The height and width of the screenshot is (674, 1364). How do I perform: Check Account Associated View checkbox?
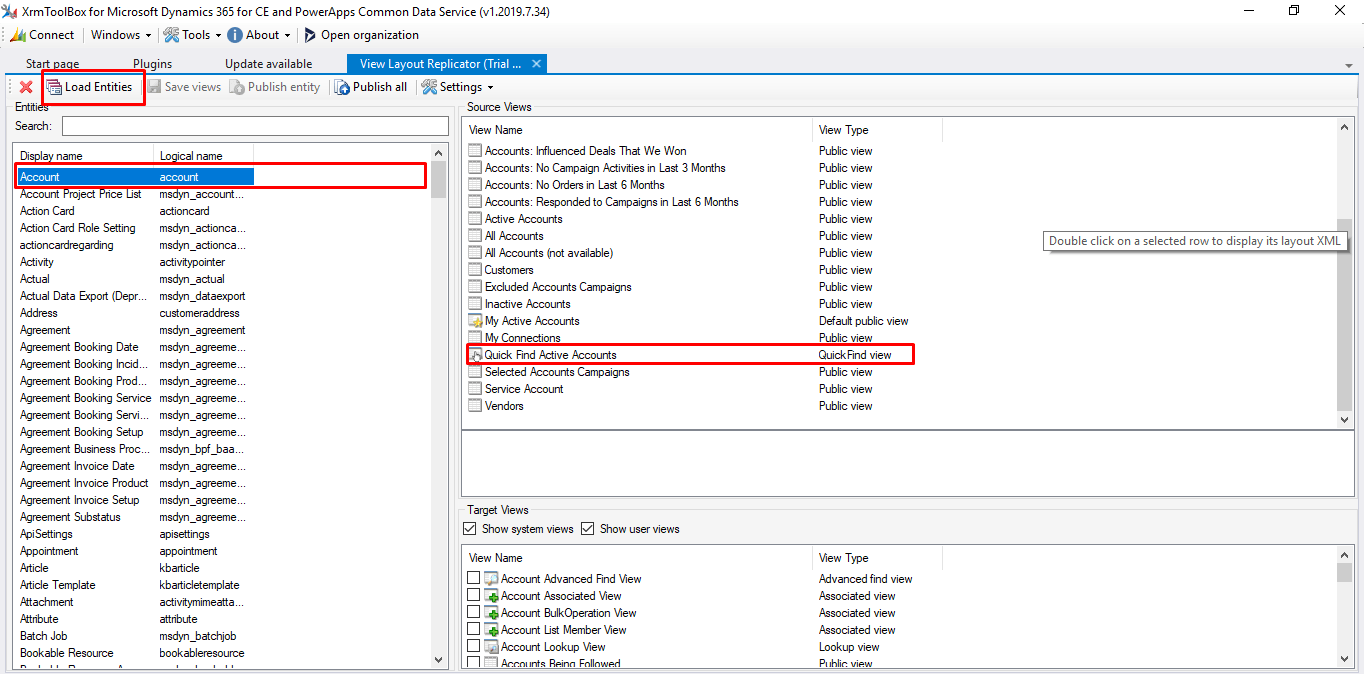pos(473,595)
